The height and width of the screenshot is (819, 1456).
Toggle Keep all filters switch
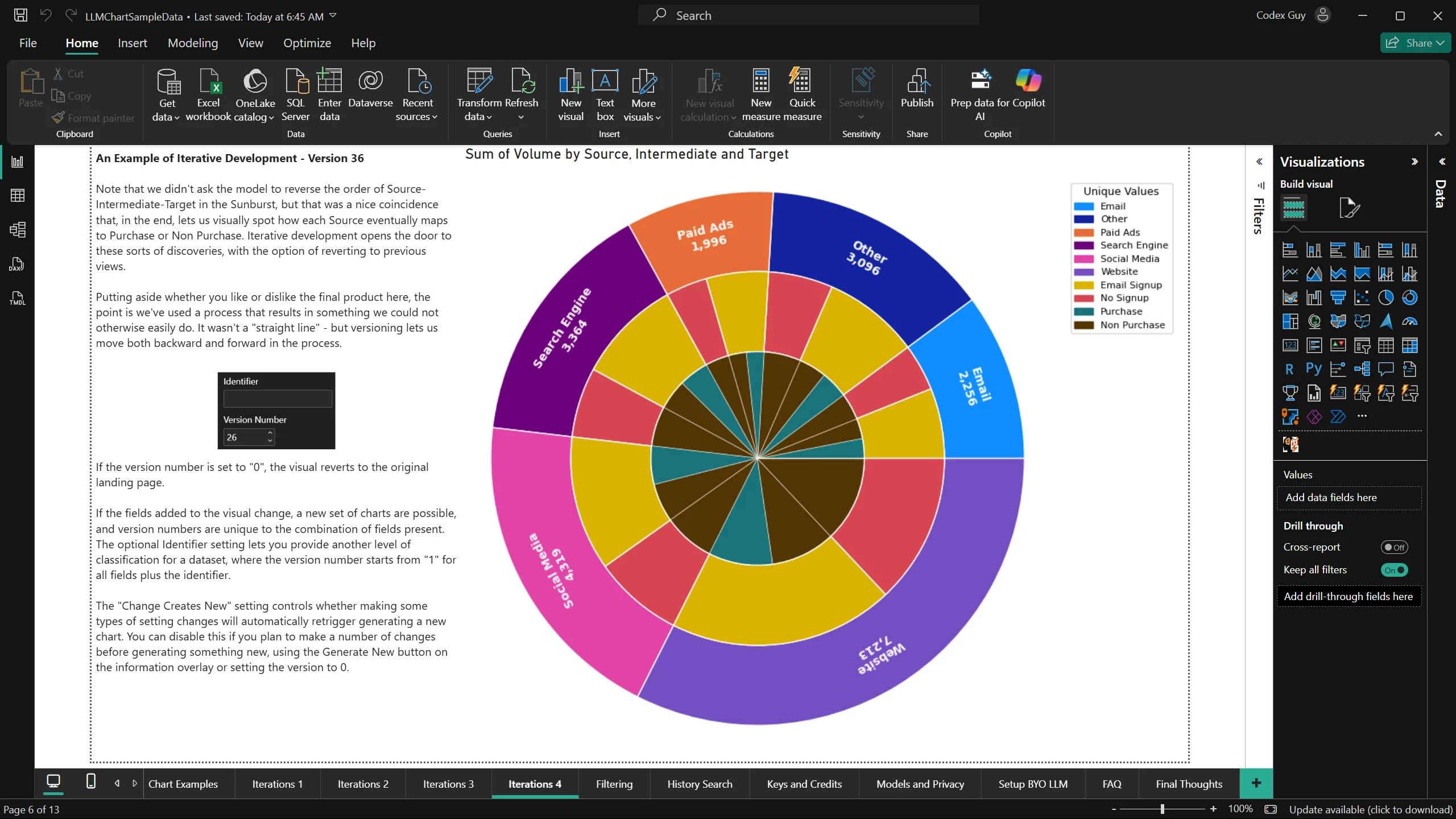click(x=1394, y=570)
